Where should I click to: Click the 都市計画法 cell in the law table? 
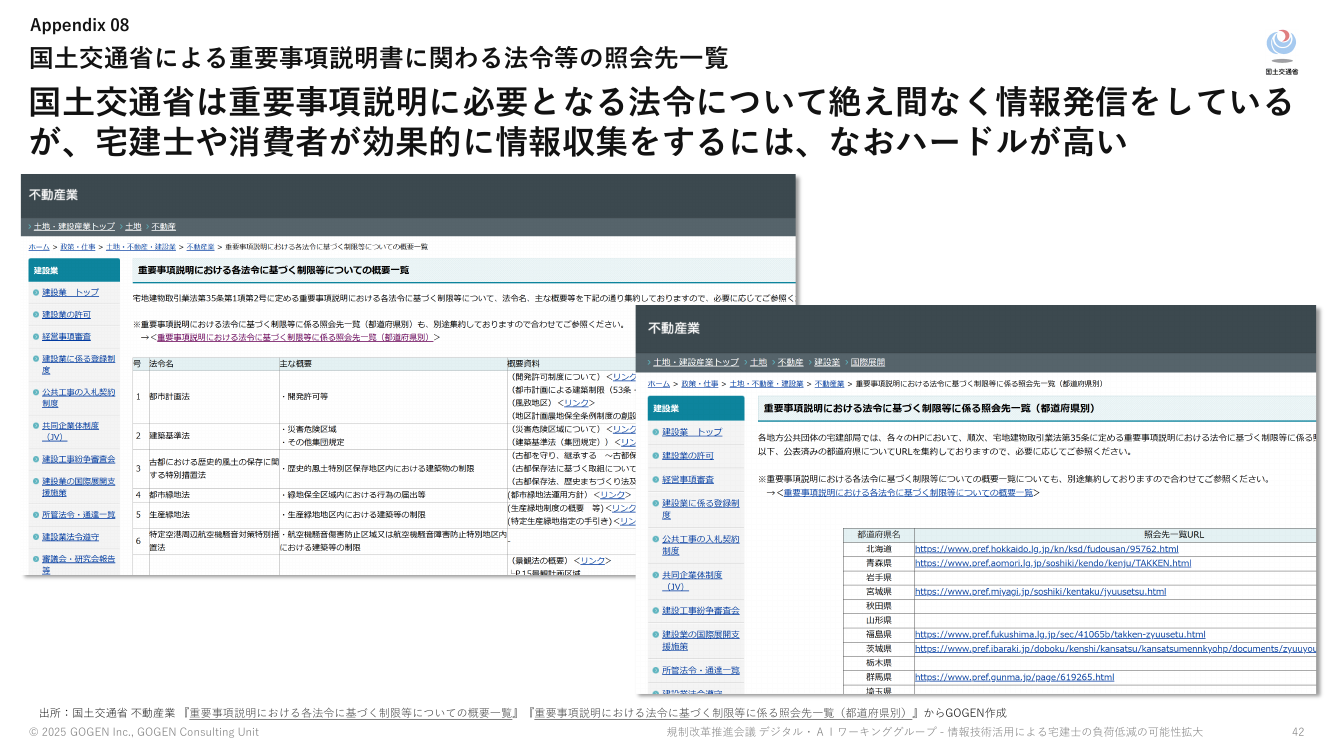click(x=213, y=396)
